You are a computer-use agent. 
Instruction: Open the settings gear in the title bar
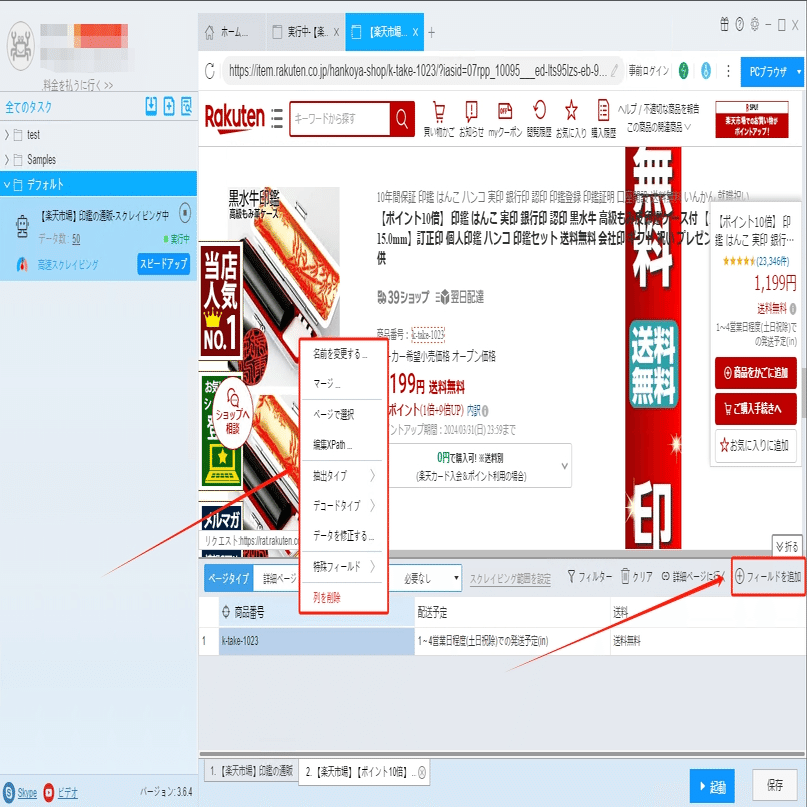click(755, 24)
